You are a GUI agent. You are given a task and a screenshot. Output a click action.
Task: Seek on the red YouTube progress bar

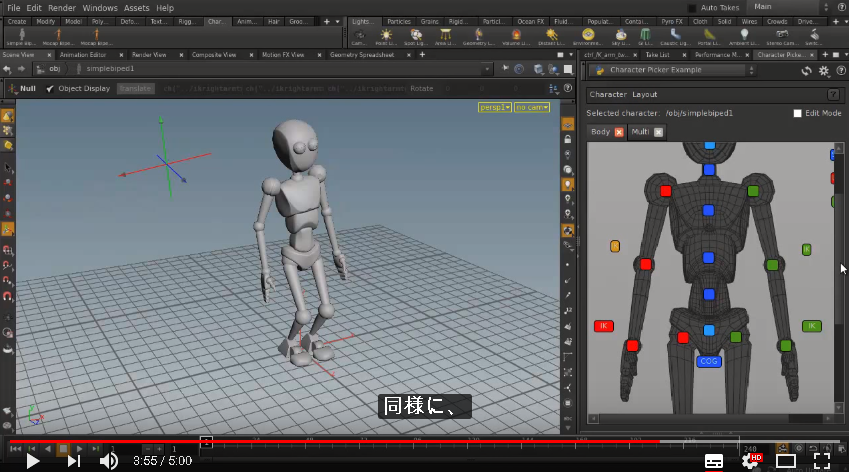click(335, 442)
